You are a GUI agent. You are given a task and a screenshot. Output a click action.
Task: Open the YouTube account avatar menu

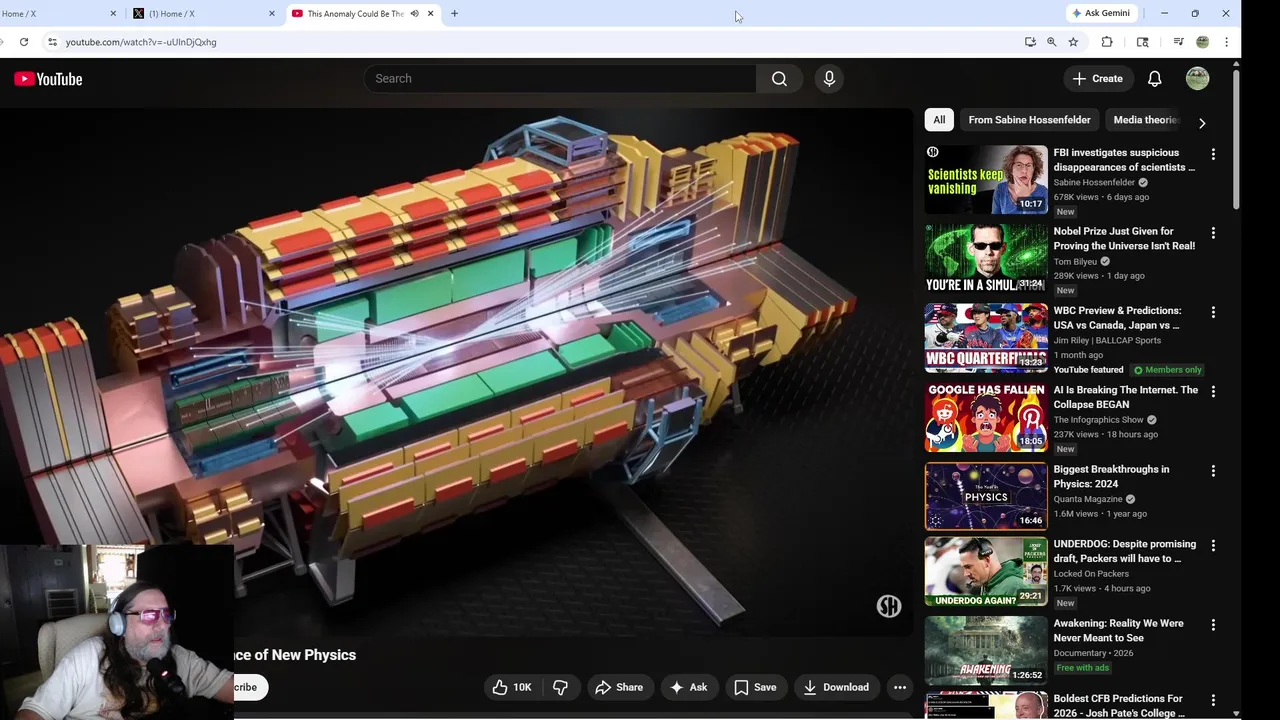point(1197,79)
